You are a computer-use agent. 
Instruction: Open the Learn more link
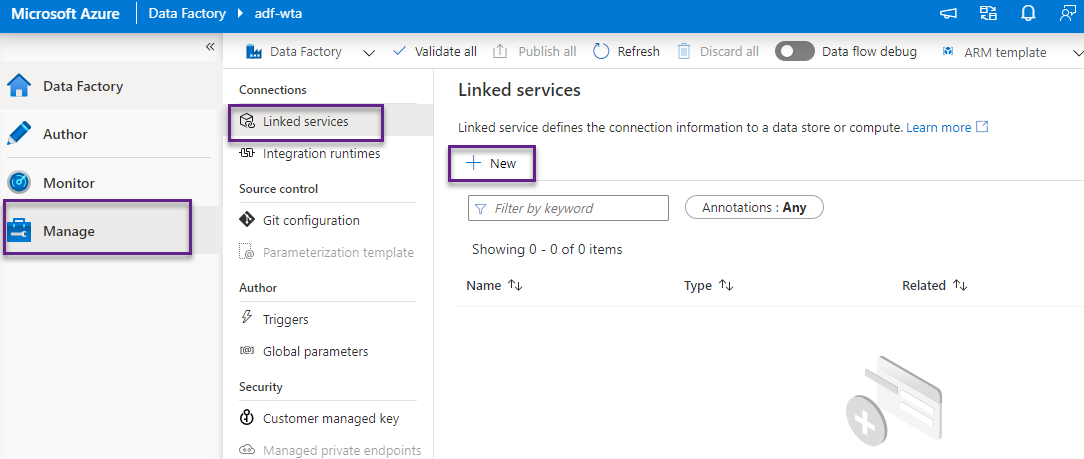pyautogui.click(x=938, y=128)
